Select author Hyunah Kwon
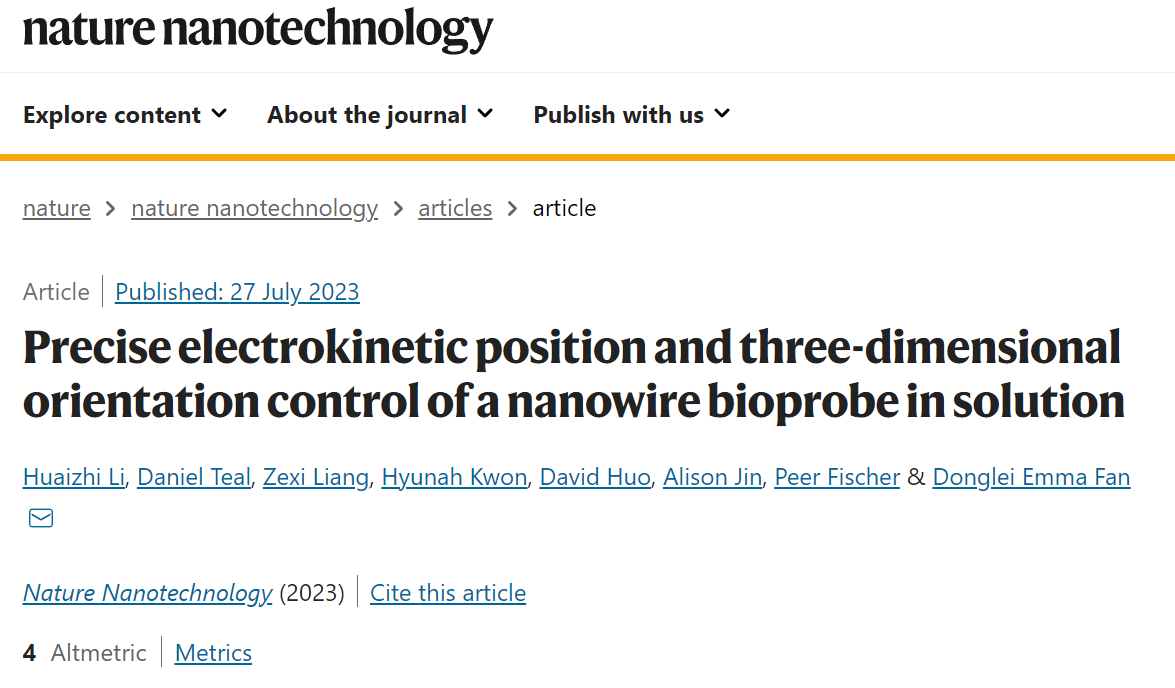1175x688 pixels. 454,477
